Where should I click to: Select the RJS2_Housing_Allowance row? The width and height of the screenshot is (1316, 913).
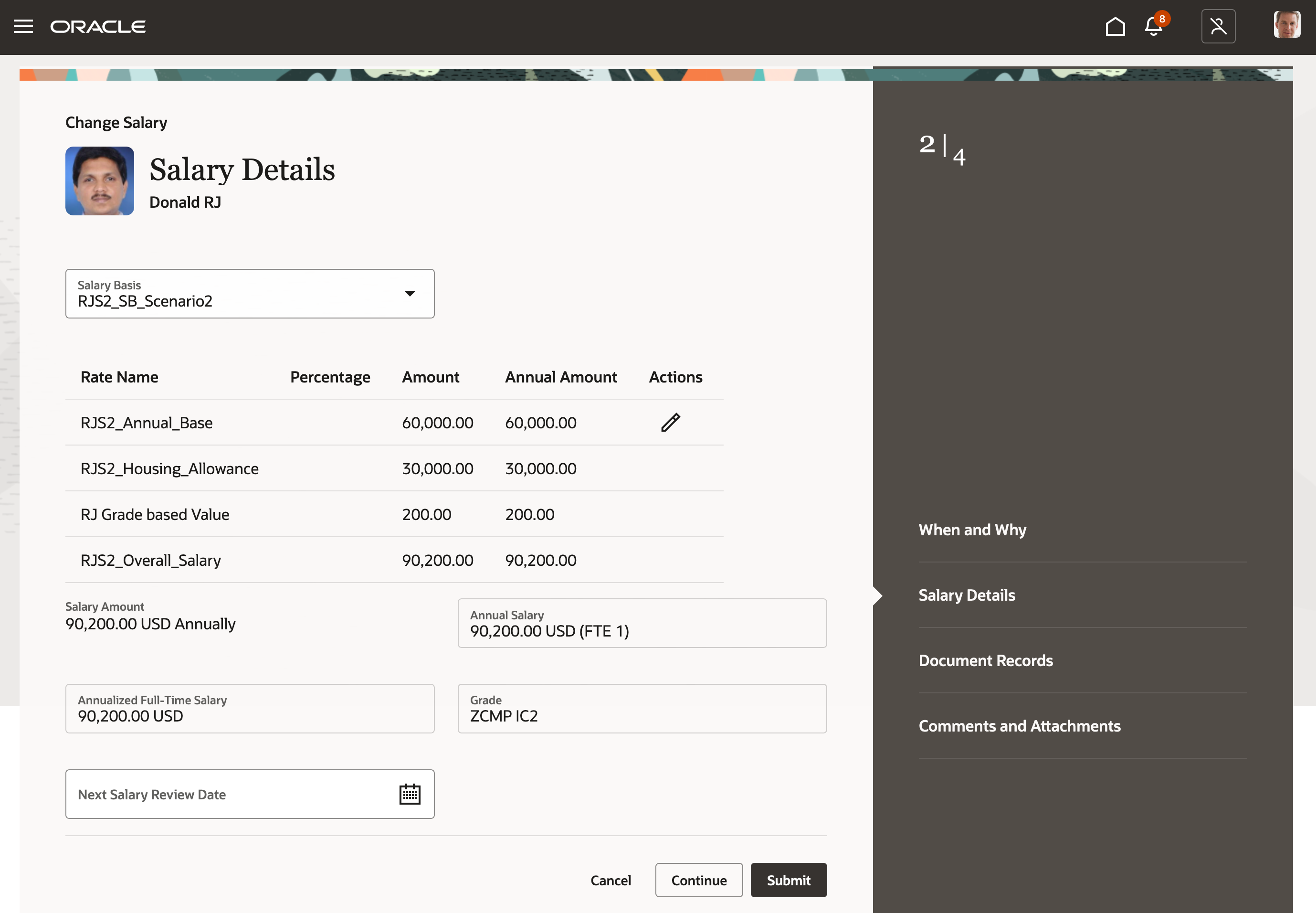[x=169, y=468]
